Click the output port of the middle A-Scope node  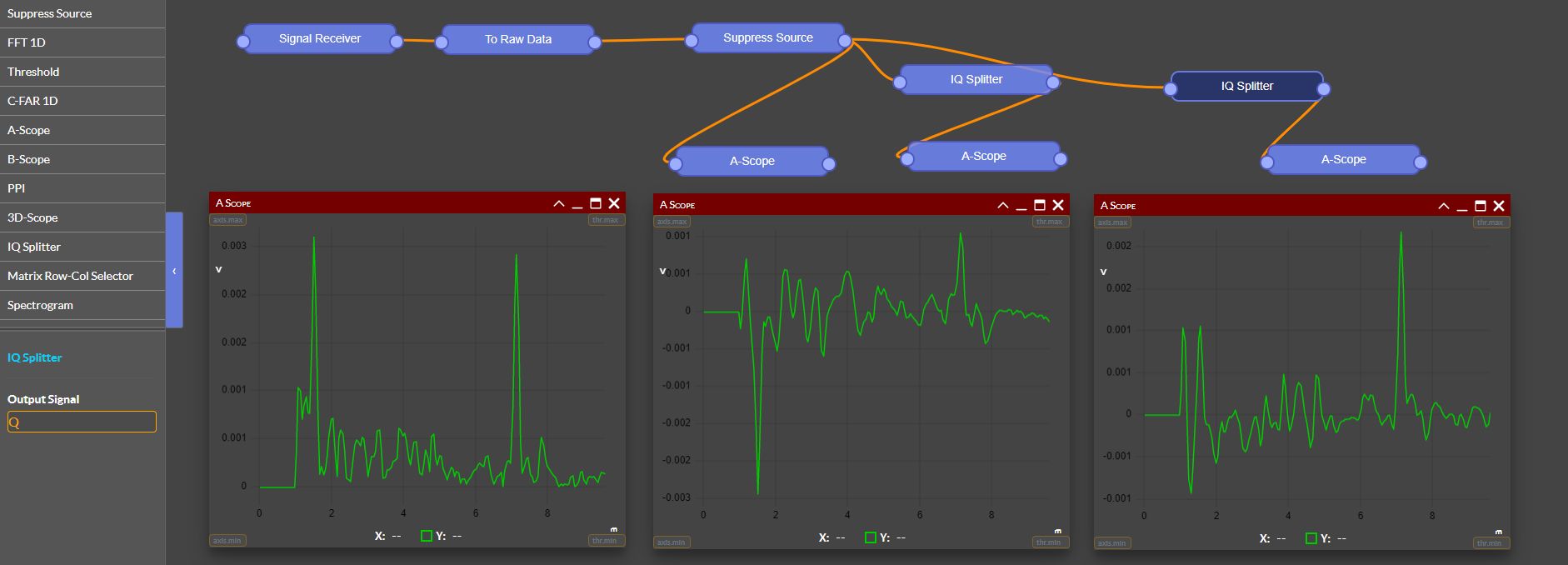pyautogui.click(x=1060, y=158)
